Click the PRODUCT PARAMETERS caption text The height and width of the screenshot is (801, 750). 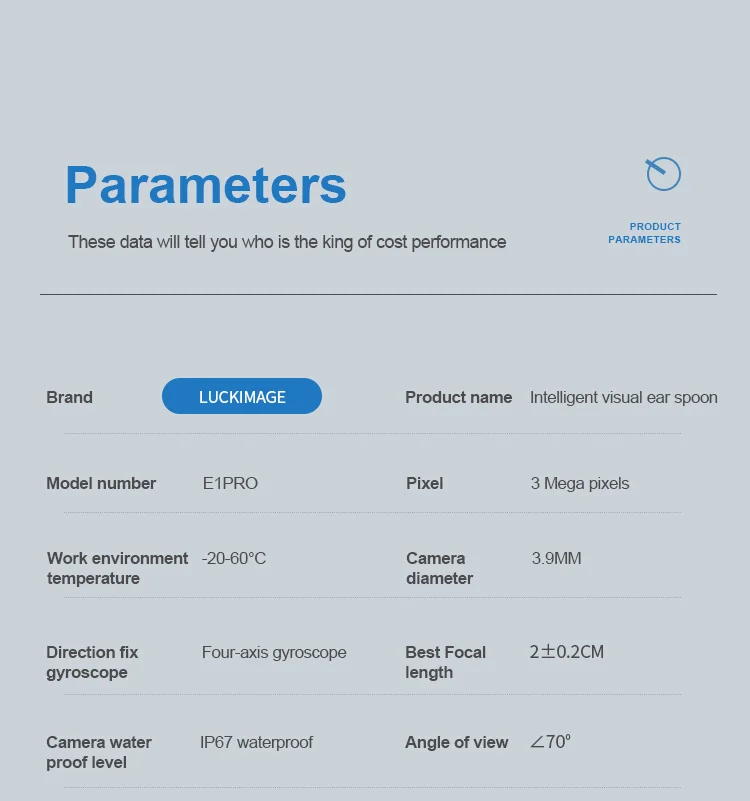point(644,233)
